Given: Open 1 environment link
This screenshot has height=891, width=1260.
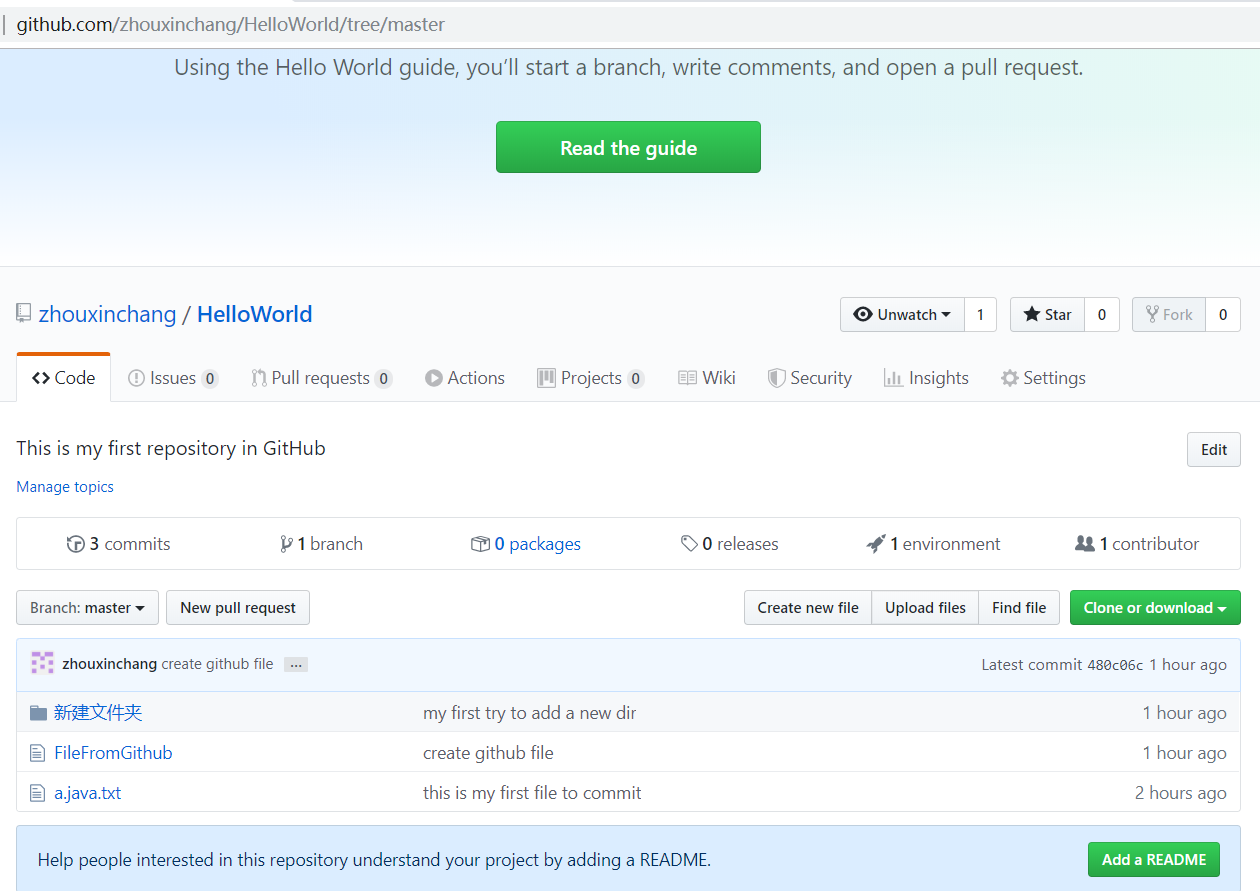Looking at the screenshot, I should tap(934, 544).
